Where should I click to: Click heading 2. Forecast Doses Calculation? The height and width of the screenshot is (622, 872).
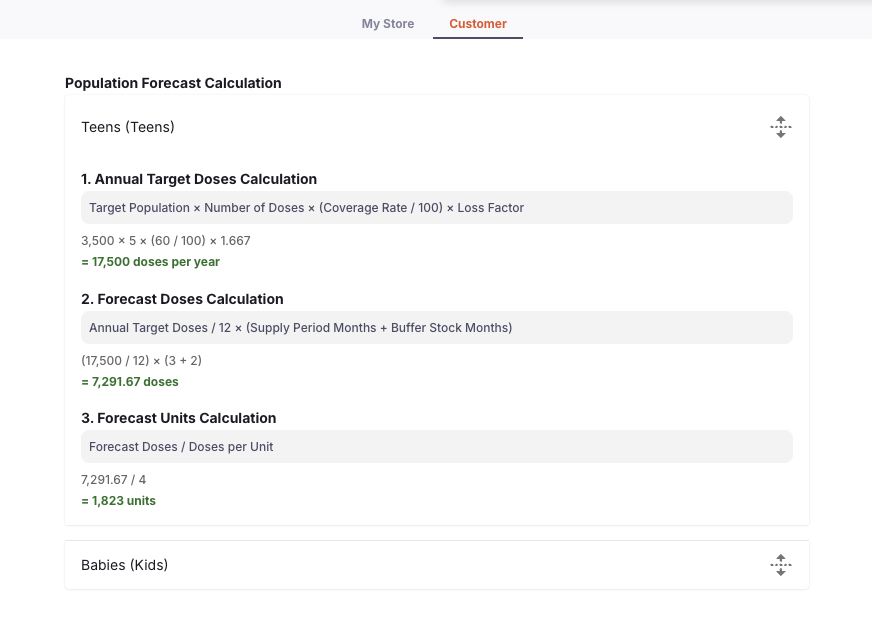pos(182,299)
